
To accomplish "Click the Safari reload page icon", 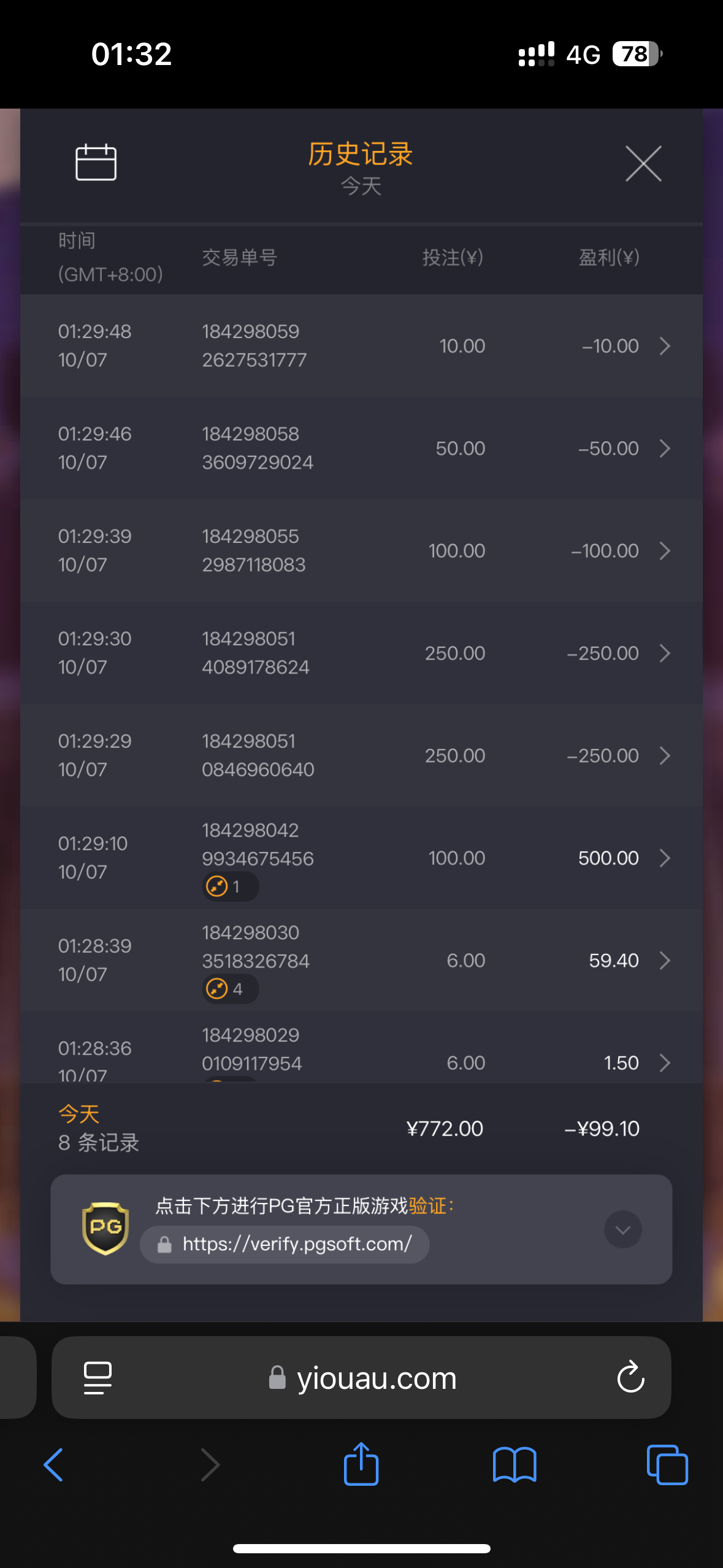I will (630, 1378).
